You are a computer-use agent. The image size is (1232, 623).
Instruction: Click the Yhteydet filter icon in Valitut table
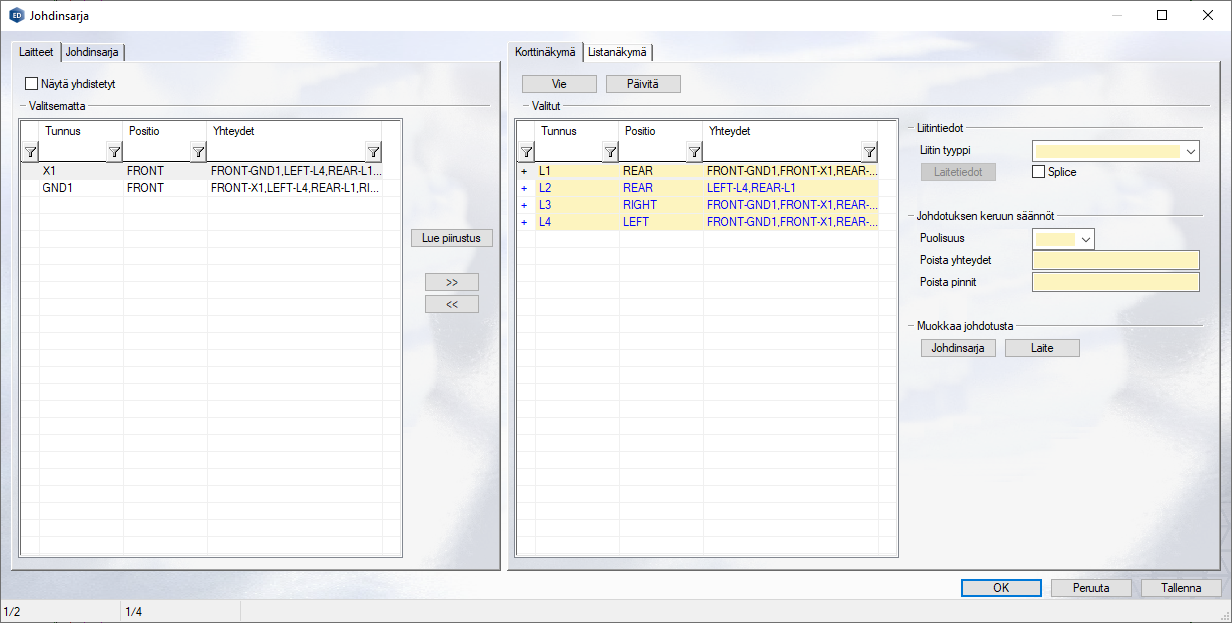[x=869, y=152]
